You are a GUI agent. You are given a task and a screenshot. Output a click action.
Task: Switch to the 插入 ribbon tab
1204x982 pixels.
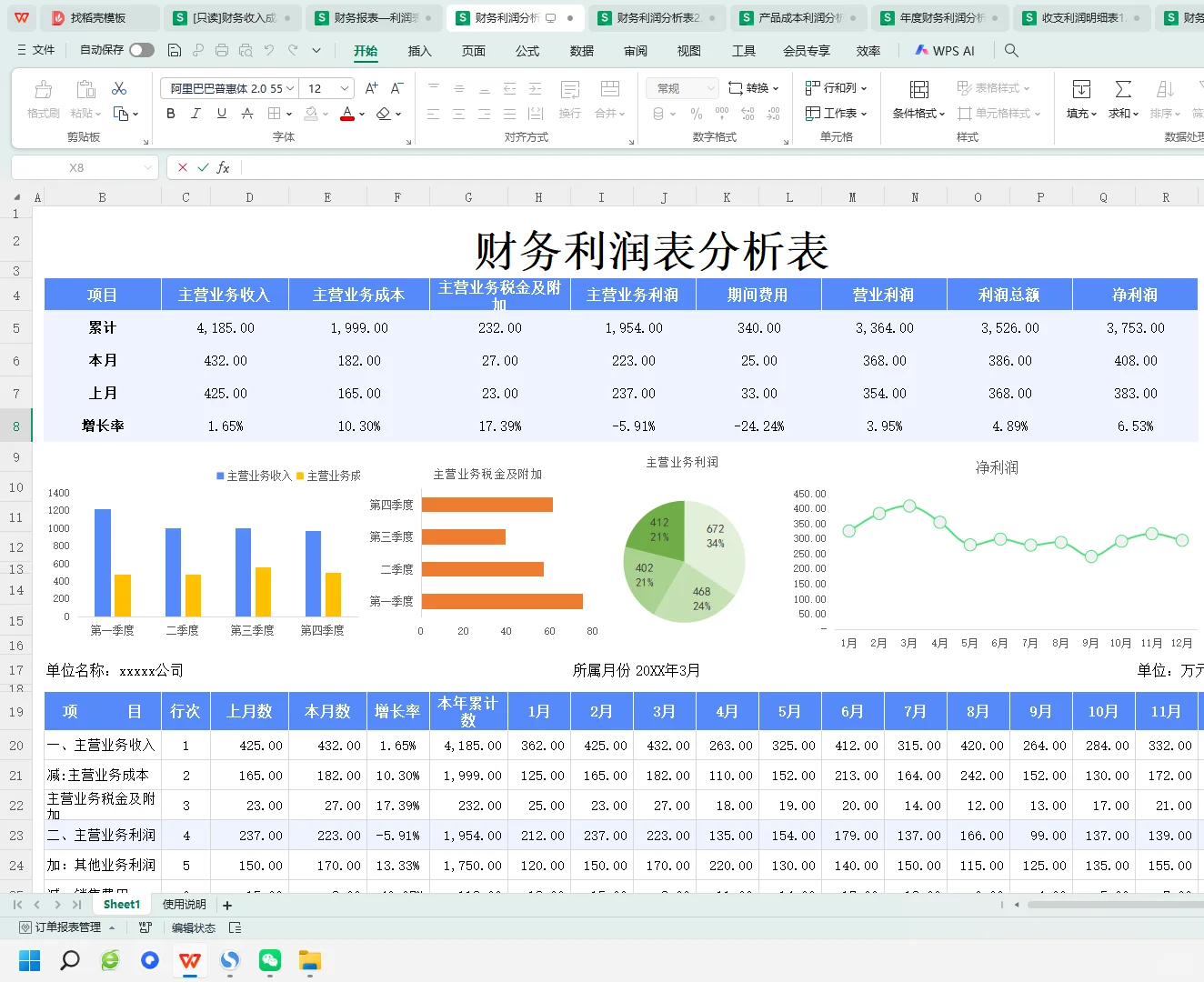[419, 51]
